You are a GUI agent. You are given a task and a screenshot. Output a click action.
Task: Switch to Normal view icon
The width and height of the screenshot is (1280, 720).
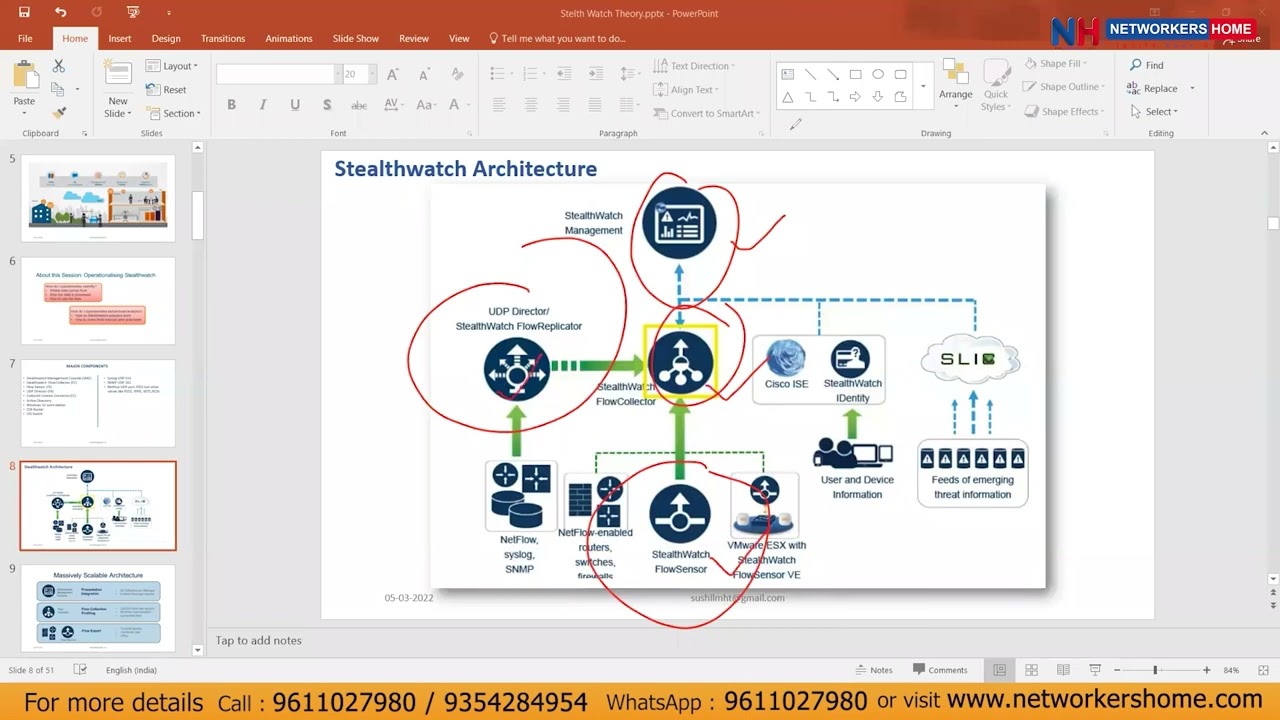click(999, 670)
